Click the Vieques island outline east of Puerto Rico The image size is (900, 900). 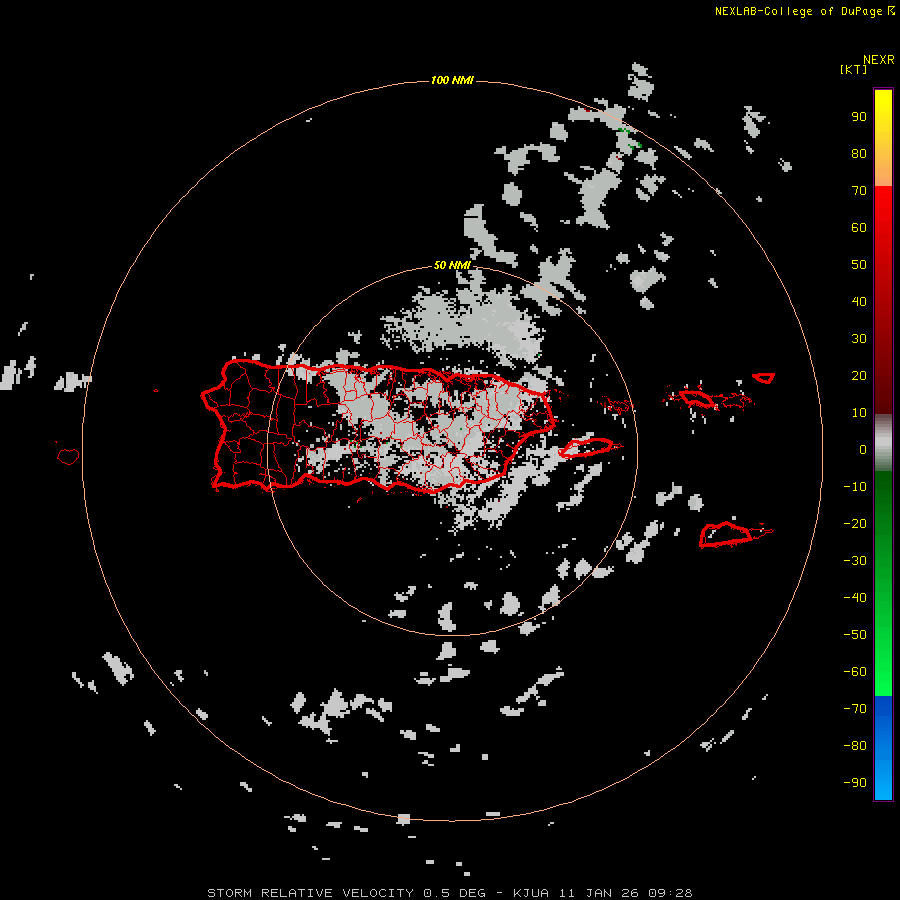587,447
